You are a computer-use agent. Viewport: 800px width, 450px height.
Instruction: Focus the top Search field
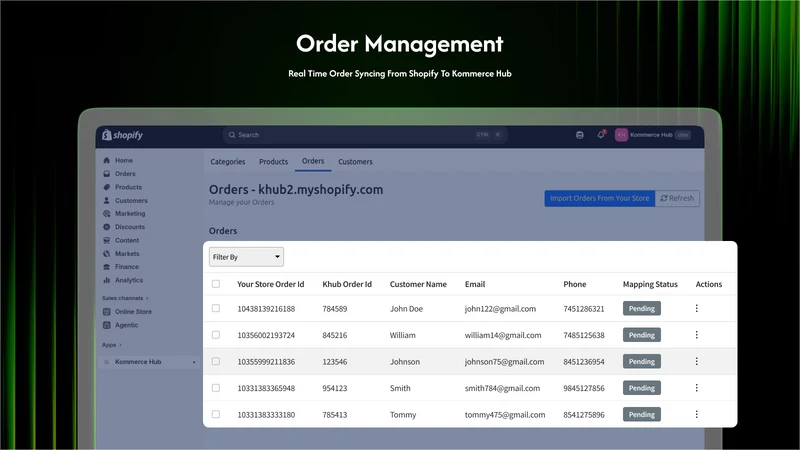point(365,135)
